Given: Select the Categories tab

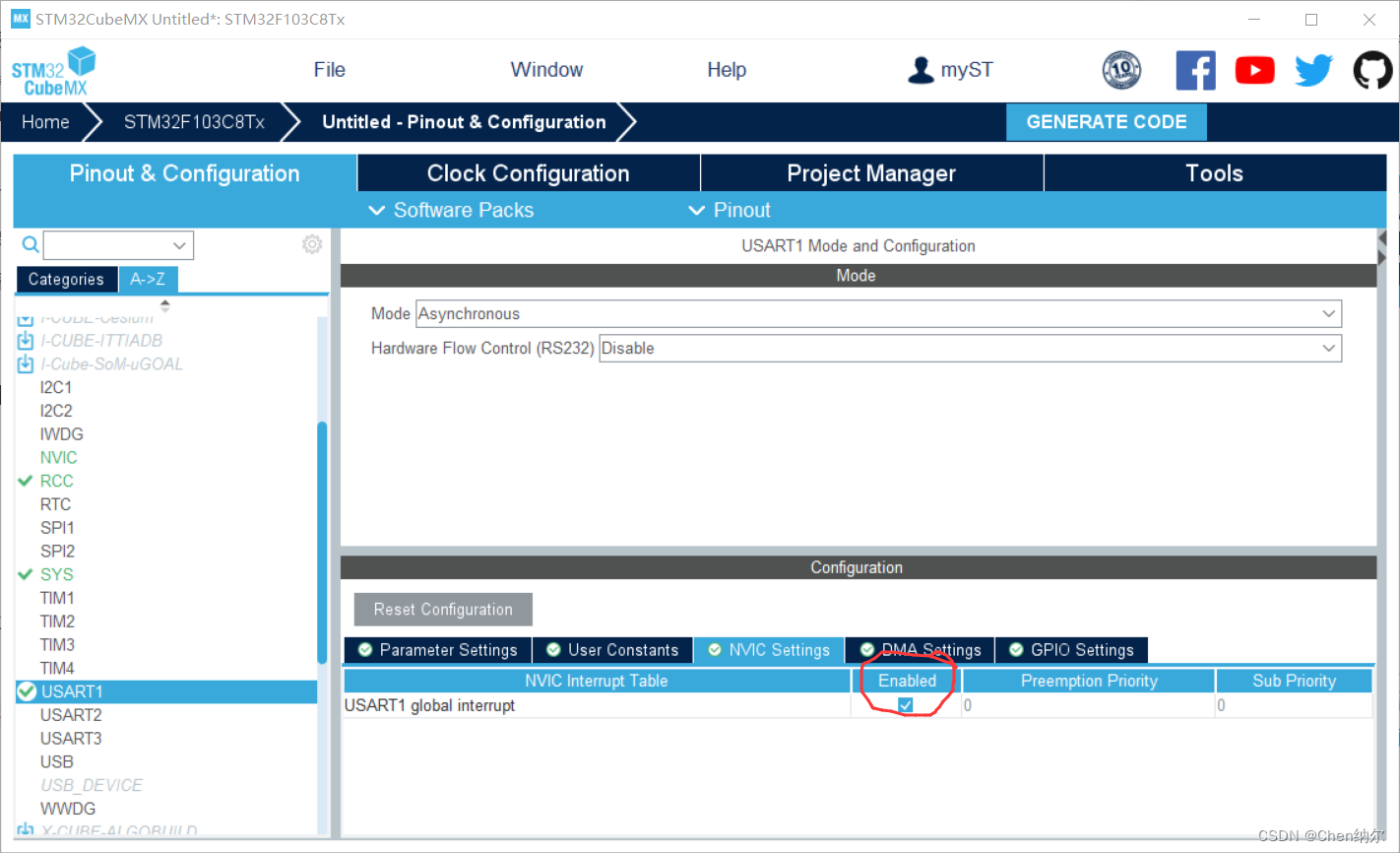Looking at the screenshot, I should point(66,280).
